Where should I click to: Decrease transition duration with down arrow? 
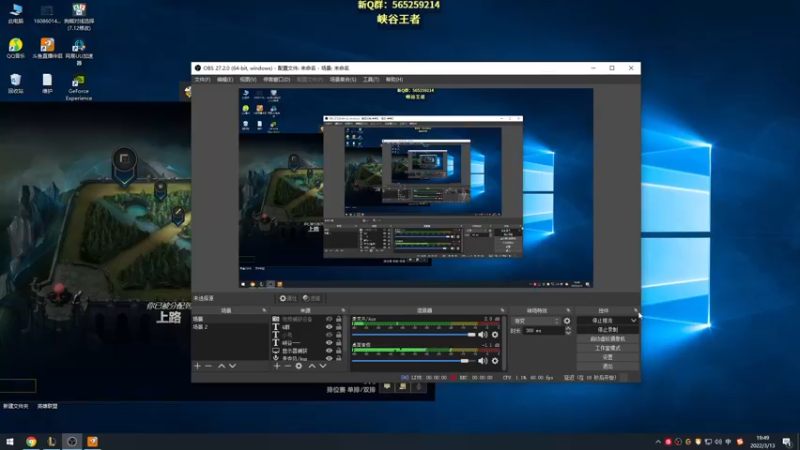click(568, 333)
